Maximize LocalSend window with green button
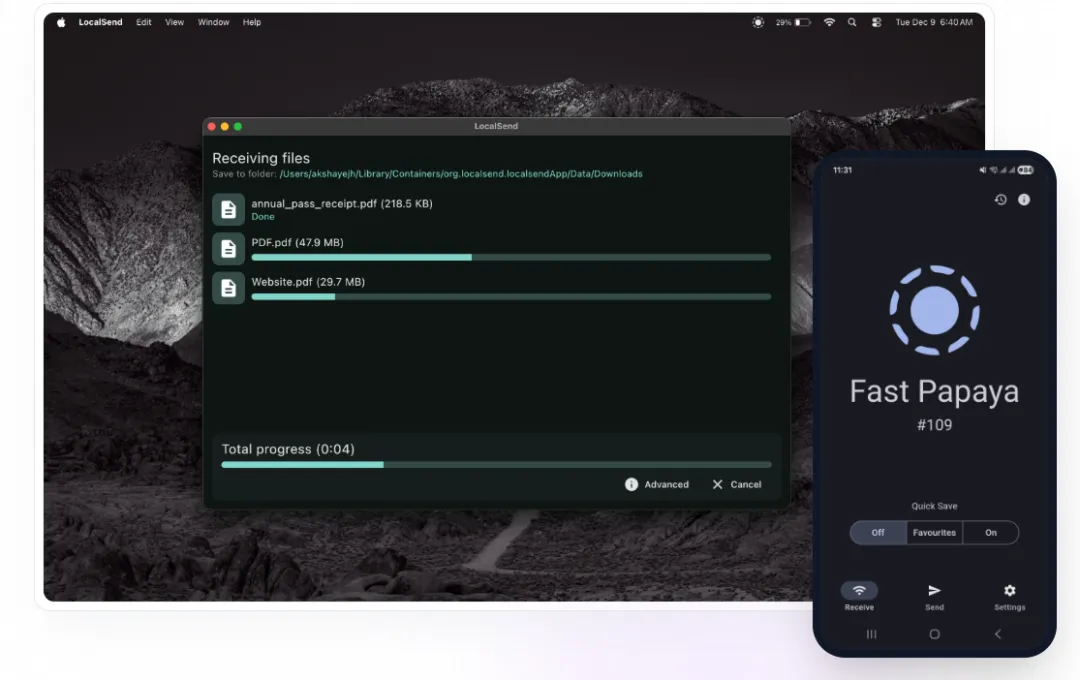The height and width of the screenshot is (680, 1080). tap(238, 126)
